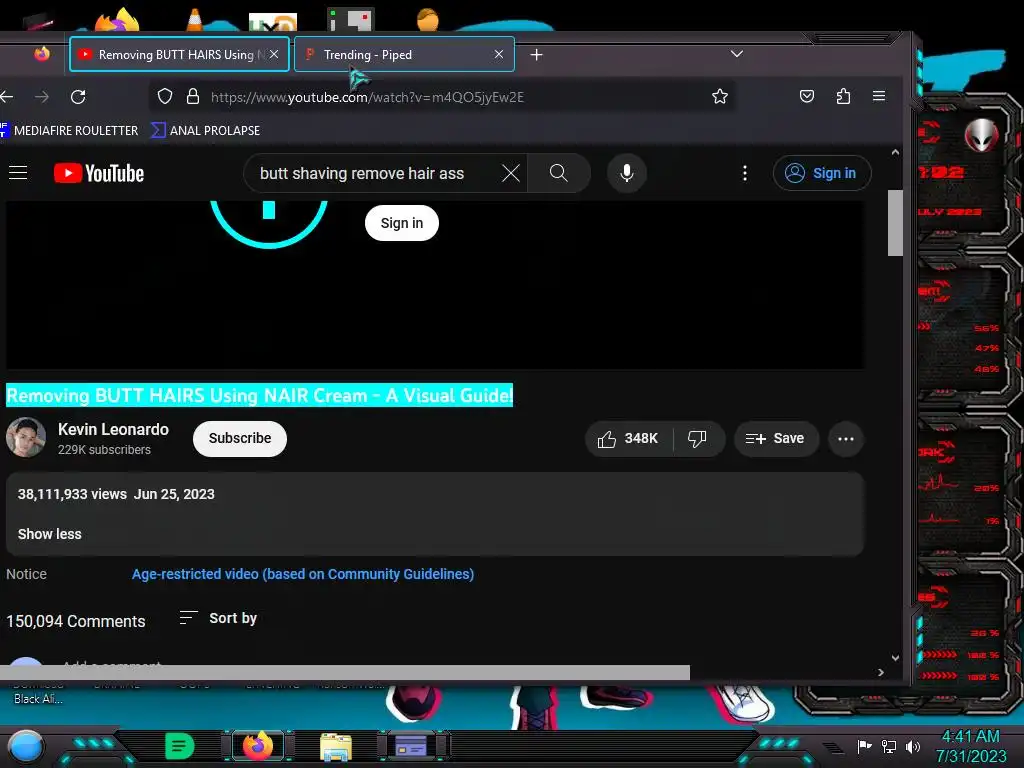Open Kevin Leonardo channel avatar
This screenshot has width=1024, height=768.
(26, 438)
